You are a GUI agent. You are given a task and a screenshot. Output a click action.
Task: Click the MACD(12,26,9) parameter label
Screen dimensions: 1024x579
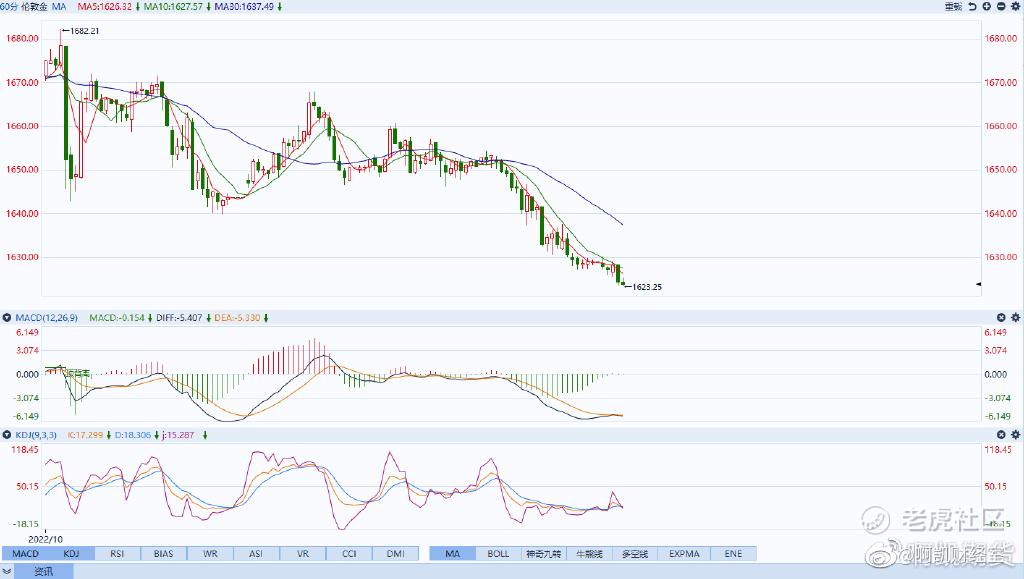(x=46, y=318)
